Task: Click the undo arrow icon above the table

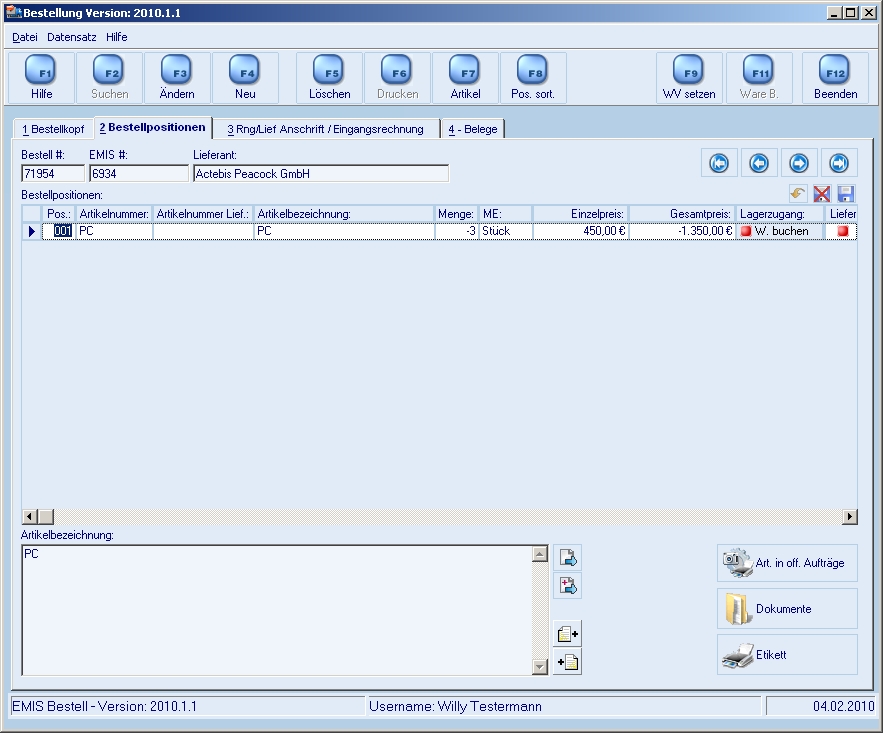Action: pyautogui.click(x=797, y=194)
